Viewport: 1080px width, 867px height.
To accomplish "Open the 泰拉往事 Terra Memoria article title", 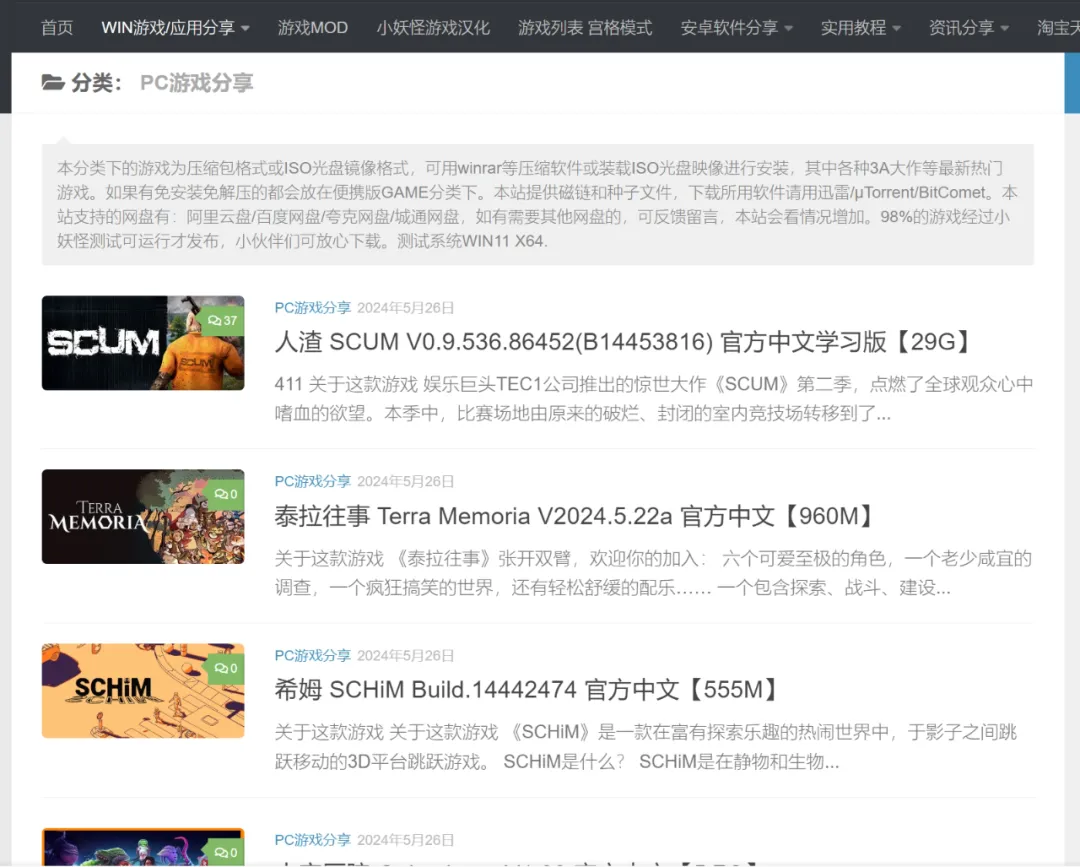I will point(576,516).
